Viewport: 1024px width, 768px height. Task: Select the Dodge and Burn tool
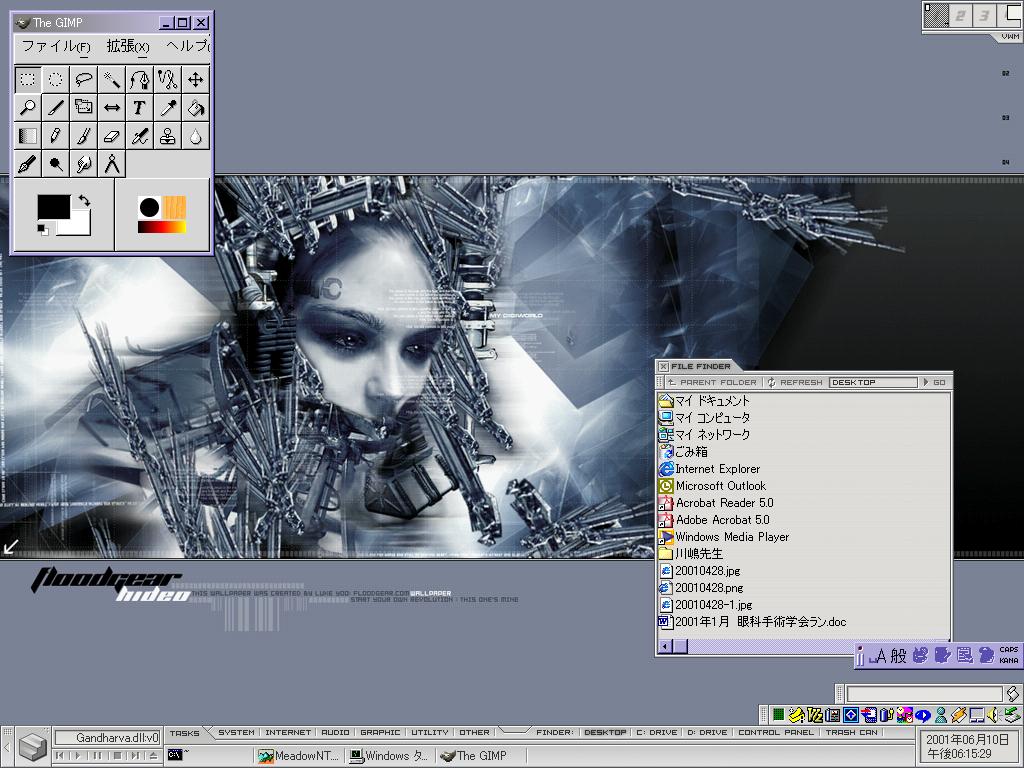(56, 164)
